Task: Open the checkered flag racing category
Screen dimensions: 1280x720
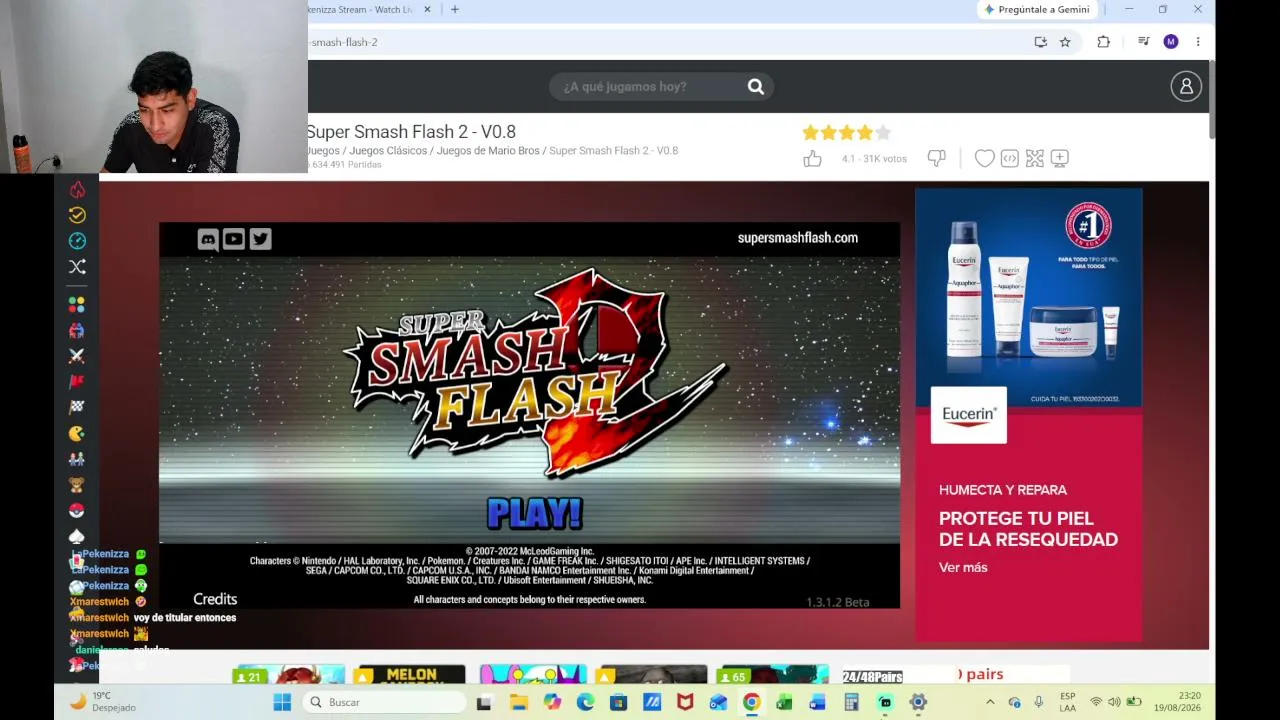Action: point(77,407)
